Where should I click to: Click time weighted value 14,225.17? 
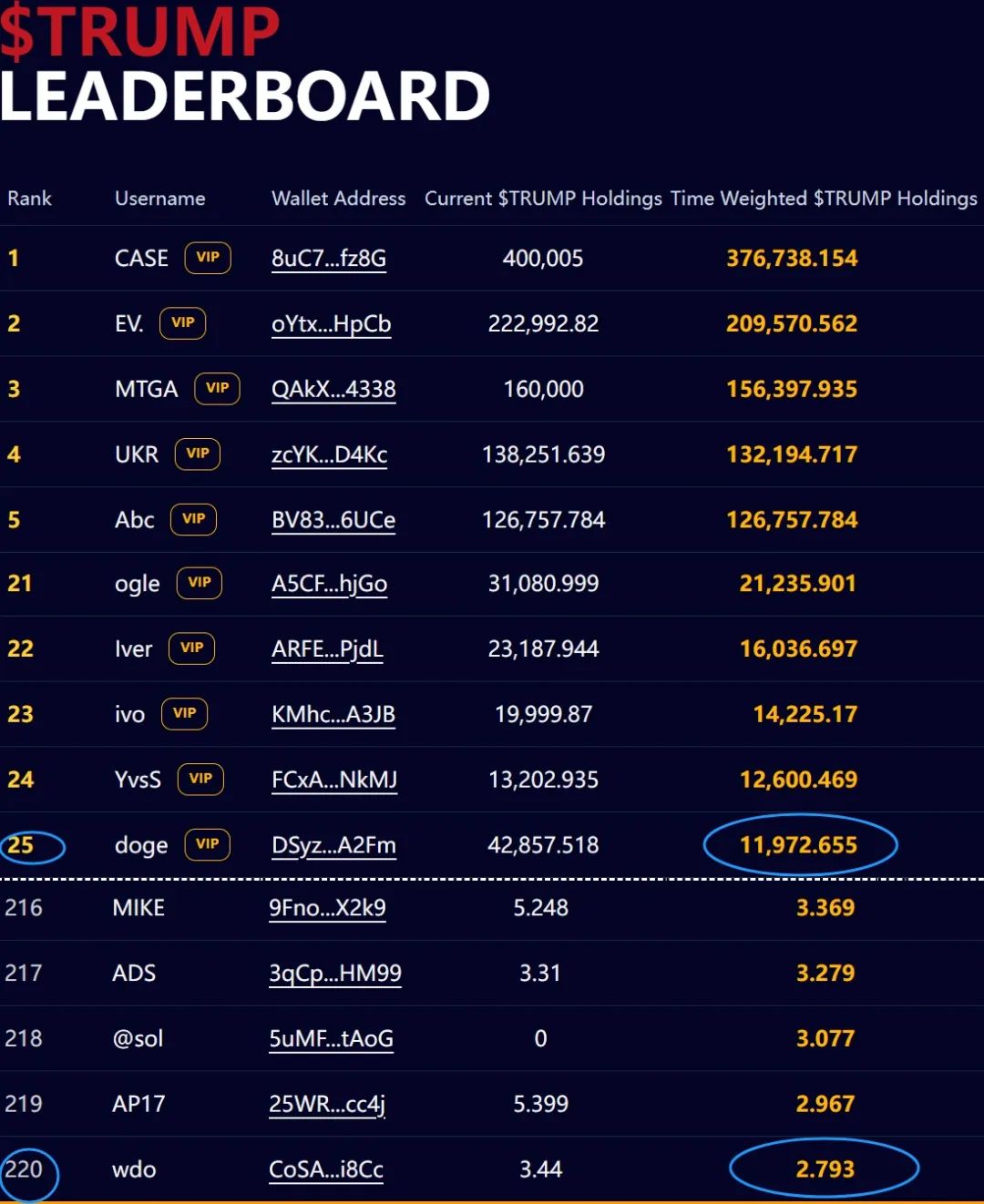(x=805, y=714)
